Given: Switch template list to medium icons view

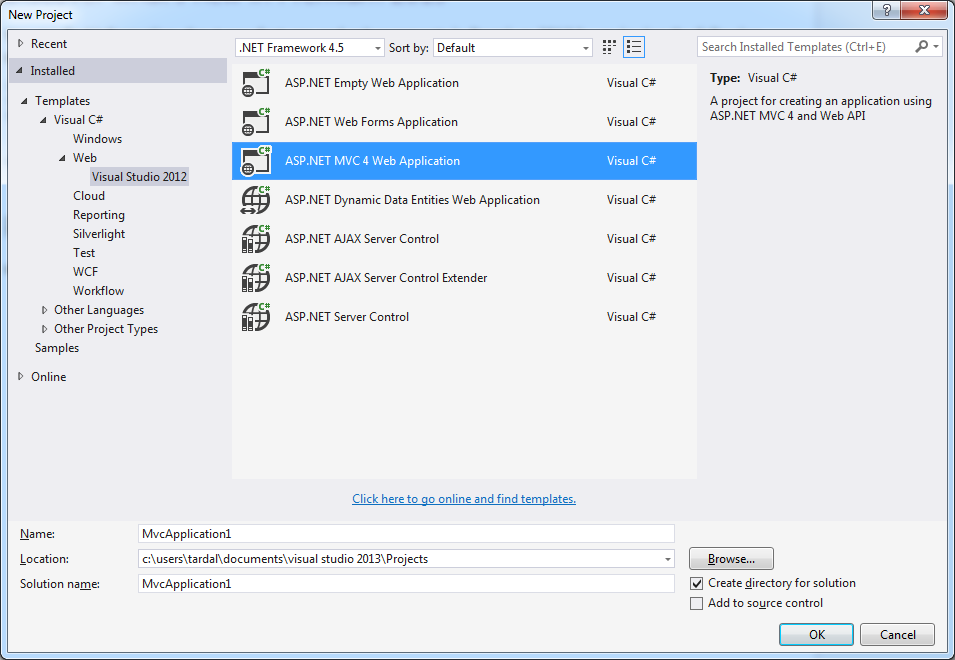Looking at the screenshot, I should 608,47.
